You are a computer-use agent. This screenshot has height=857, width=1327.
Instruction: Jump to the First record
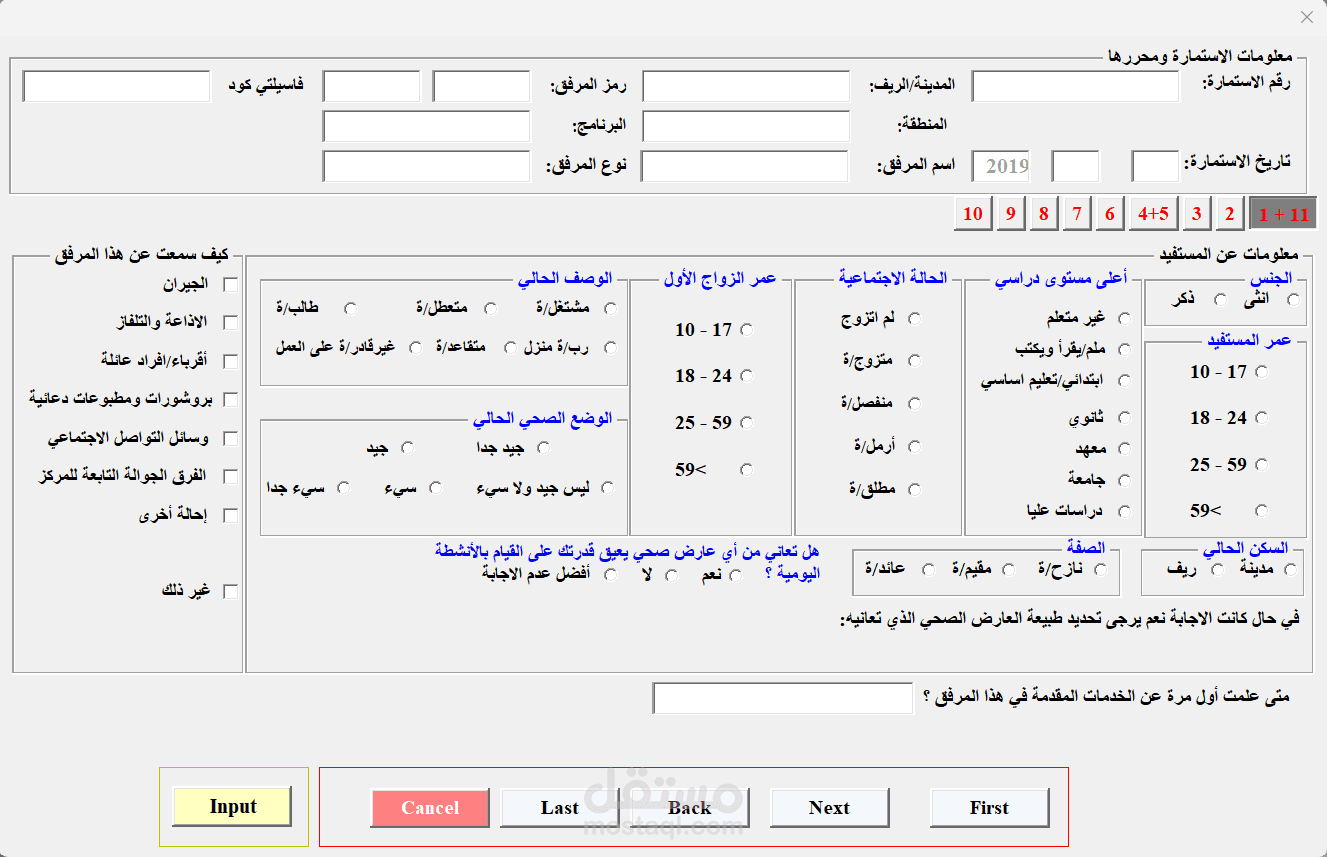pyautogui.click(x=990, y=808)
